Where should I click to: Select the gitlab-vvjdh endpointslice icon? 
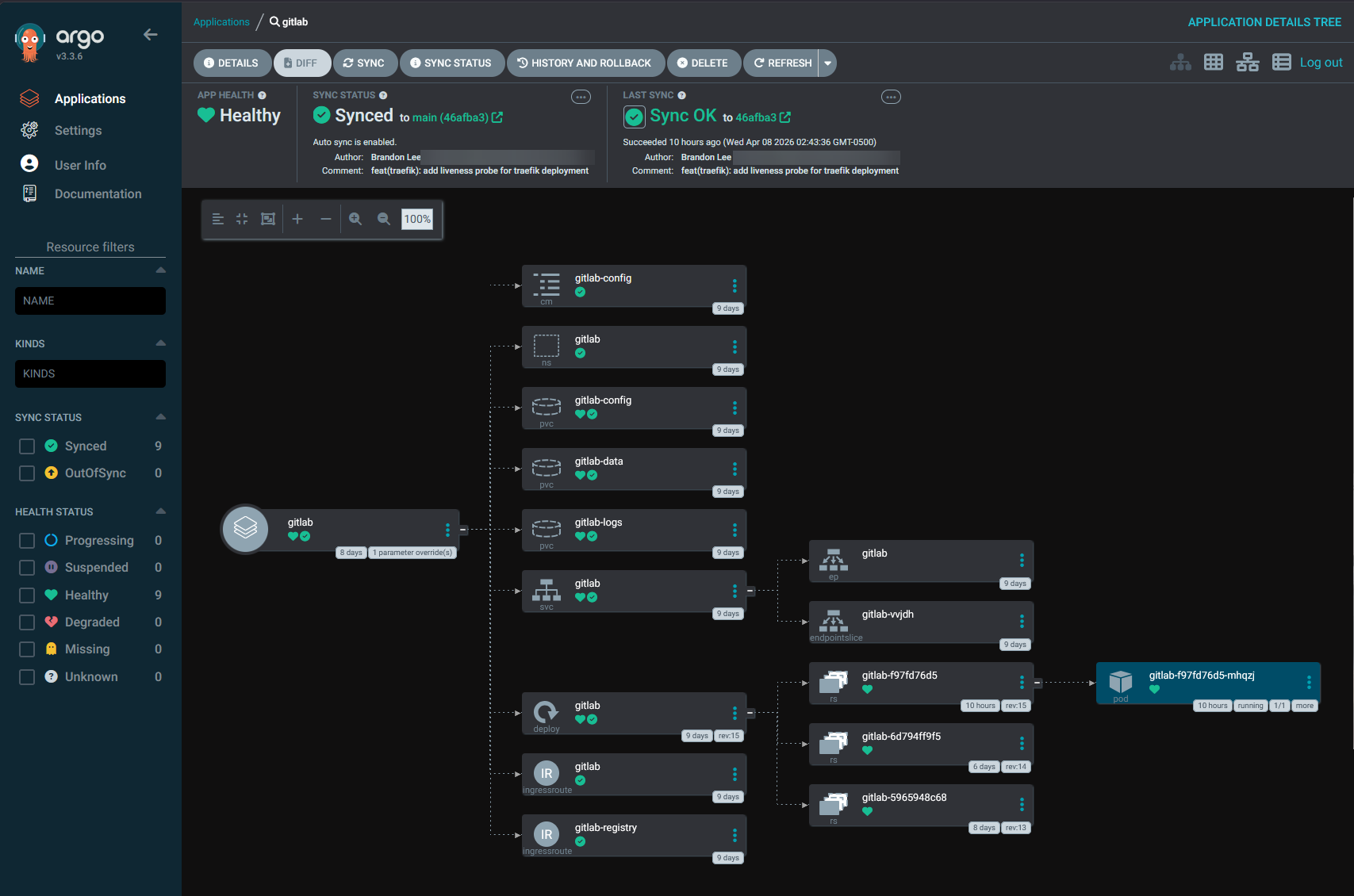pos(834,620)
